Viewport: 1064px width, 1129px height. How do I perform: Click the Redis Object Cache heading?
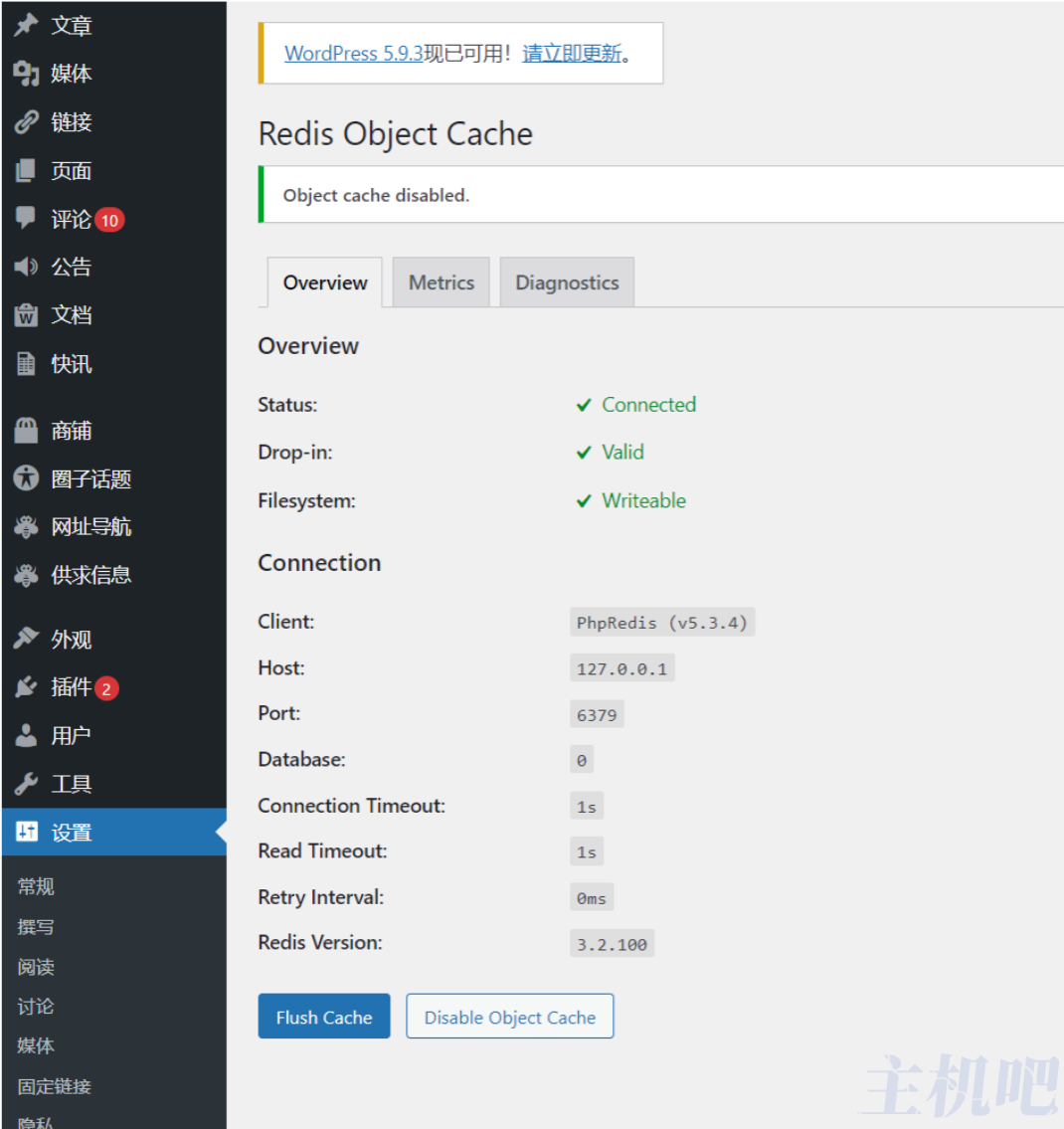click(x=395, y=134)
